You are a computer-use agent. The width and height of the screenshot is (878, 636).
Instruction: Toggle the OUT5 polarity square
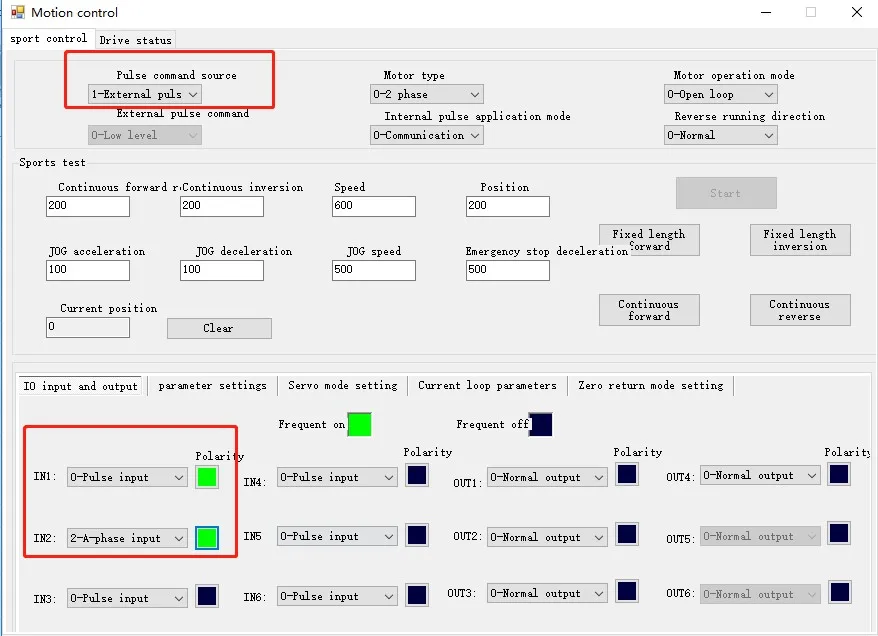839,533
